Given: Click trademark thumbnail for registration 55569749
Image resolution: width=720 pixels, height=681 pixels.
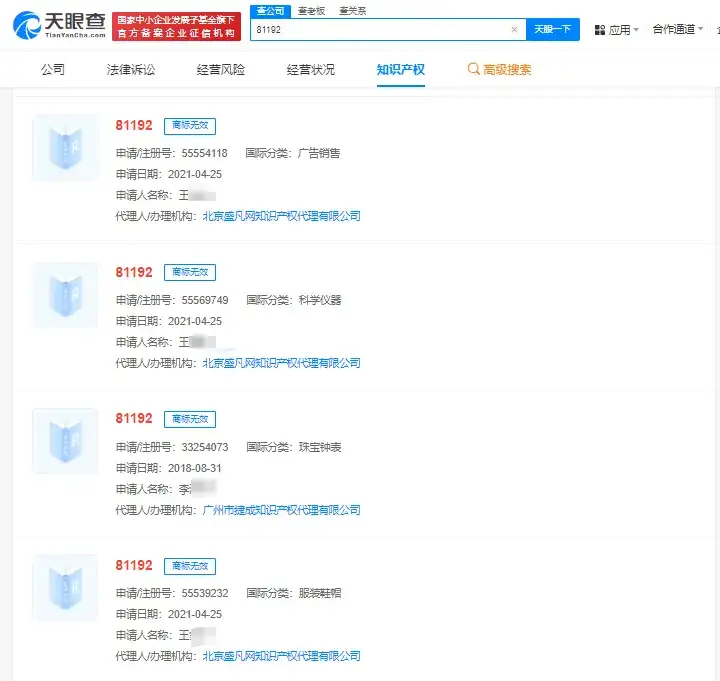Looking at the screenshot, I should click(65, 295).
